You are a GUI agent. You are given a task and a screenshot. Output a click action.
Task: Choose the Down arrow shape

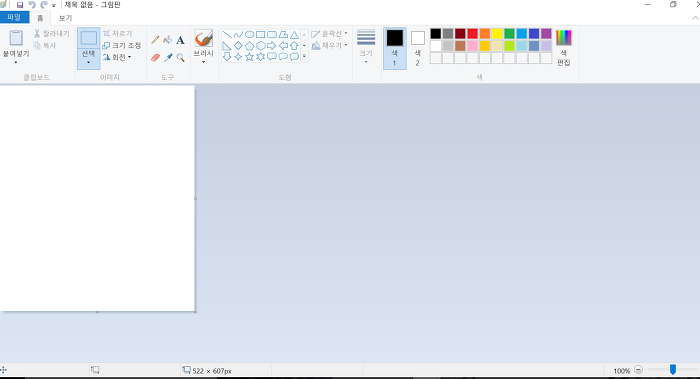pos(227,57)
